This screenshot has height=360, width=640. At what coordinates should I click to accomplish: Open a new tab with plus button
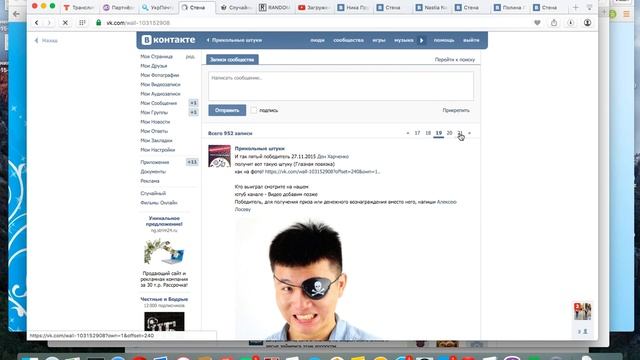point(576,7)
